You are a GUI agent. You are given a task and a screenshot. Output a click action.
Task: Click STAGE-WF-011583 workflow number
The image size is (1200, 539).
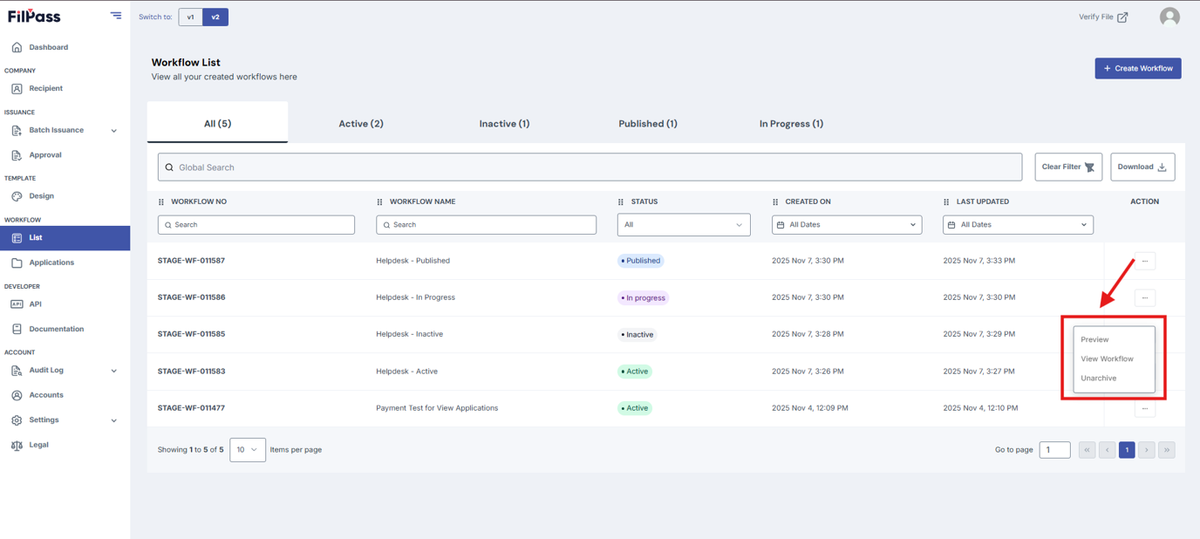[191, 371]
